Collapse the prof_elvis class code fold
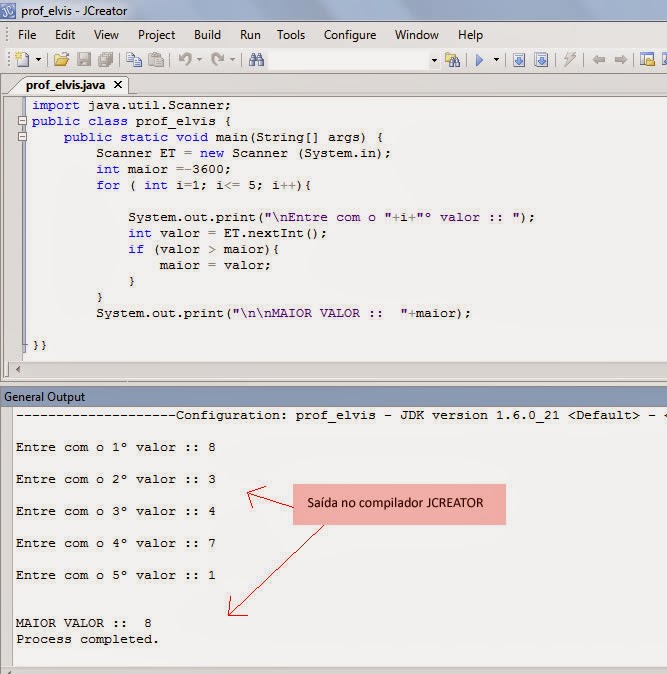667x674 pixels. tap(22, 121)
